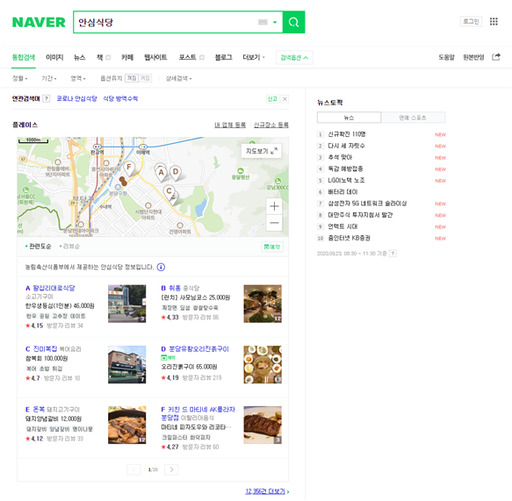Click the new-window icon beside 책 tab
This screenshot has height=501, width=512.
point(108,58)
